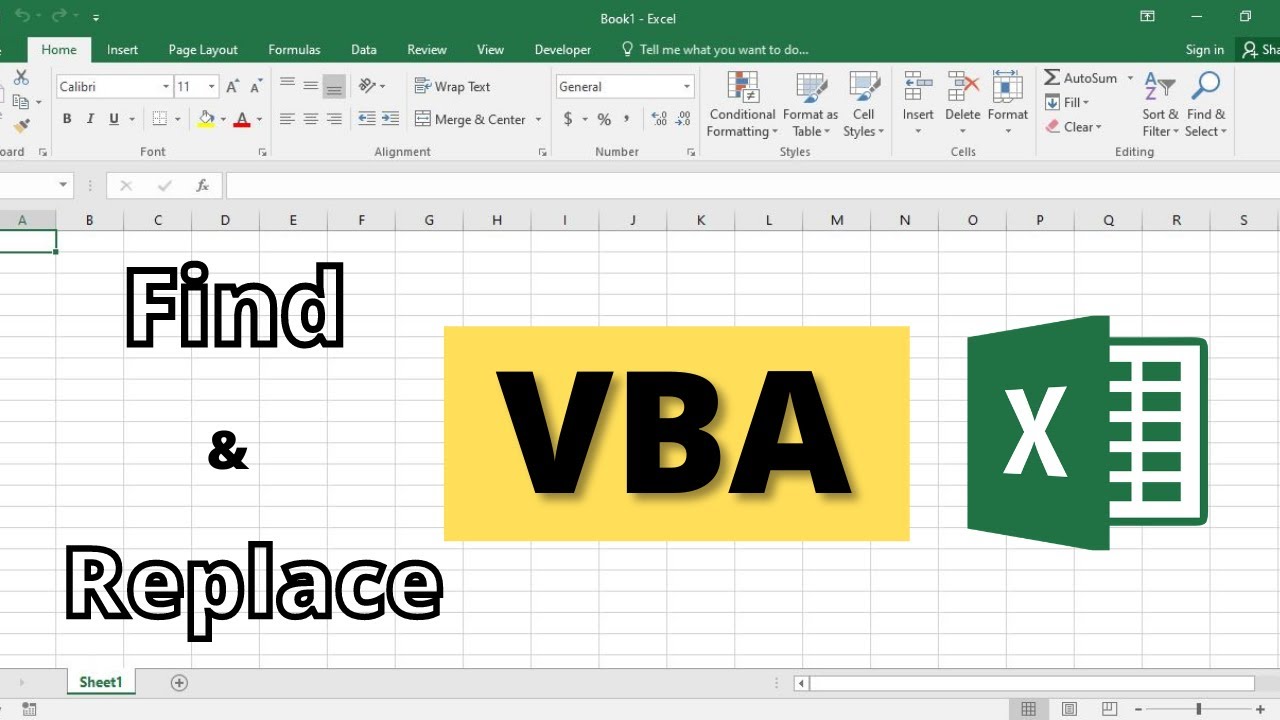Set Bottom Align vertical alignment
The width and height of the screenshot is (1280, 720).
(334, 87)
